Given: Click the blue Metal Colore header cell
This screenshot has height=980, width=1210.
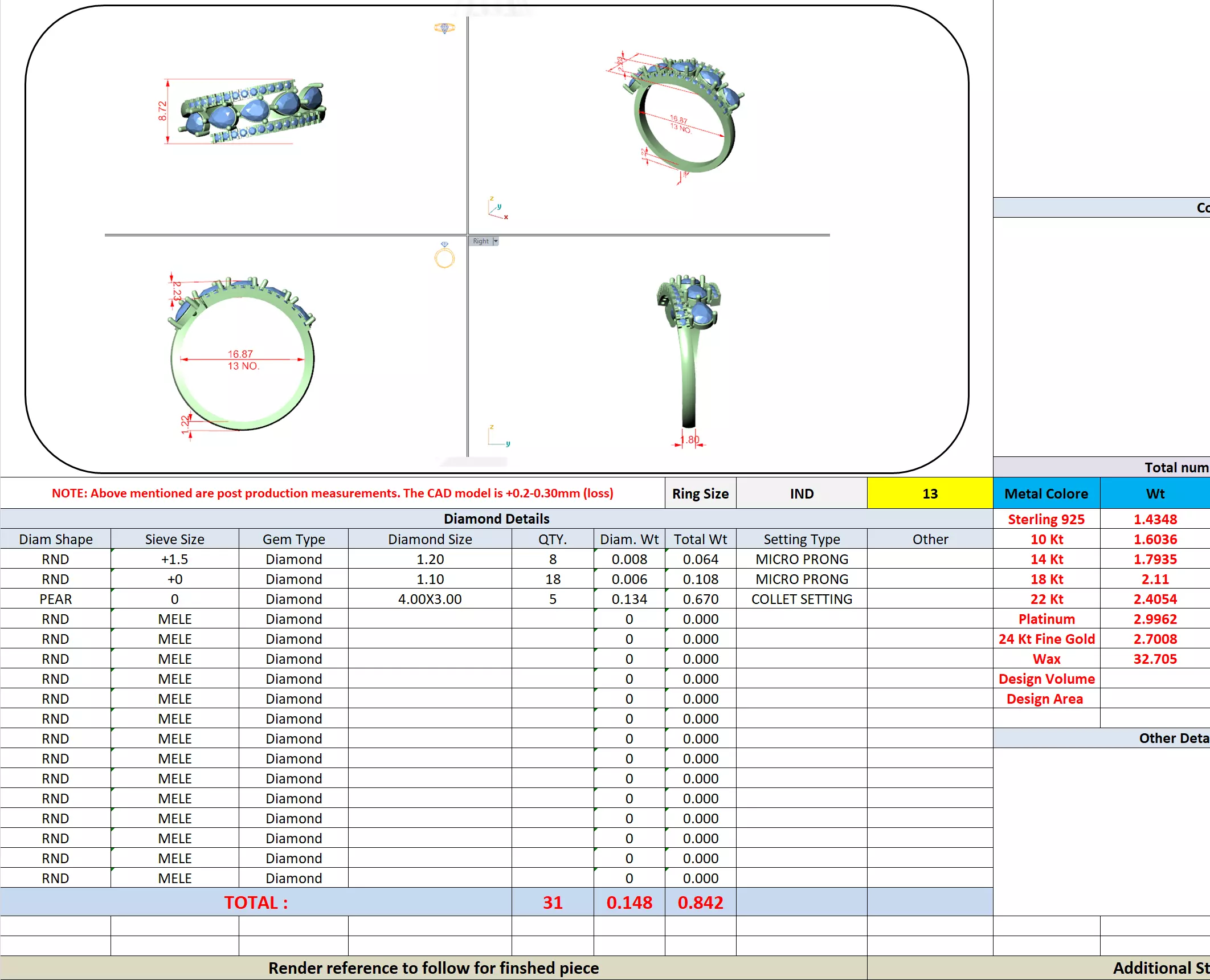Looking at the screenshot, I should pyautogui.click(x=1046, y=493).
